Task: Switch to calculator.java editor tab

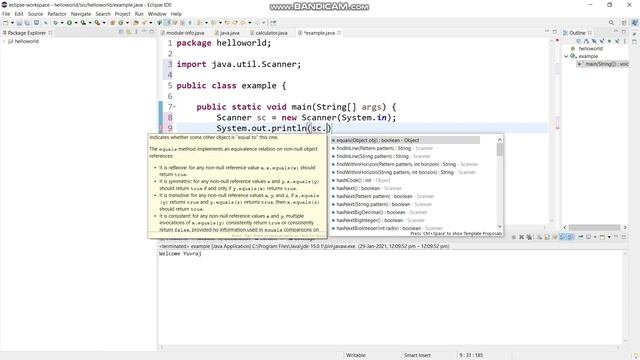Action: coord(271,33)
